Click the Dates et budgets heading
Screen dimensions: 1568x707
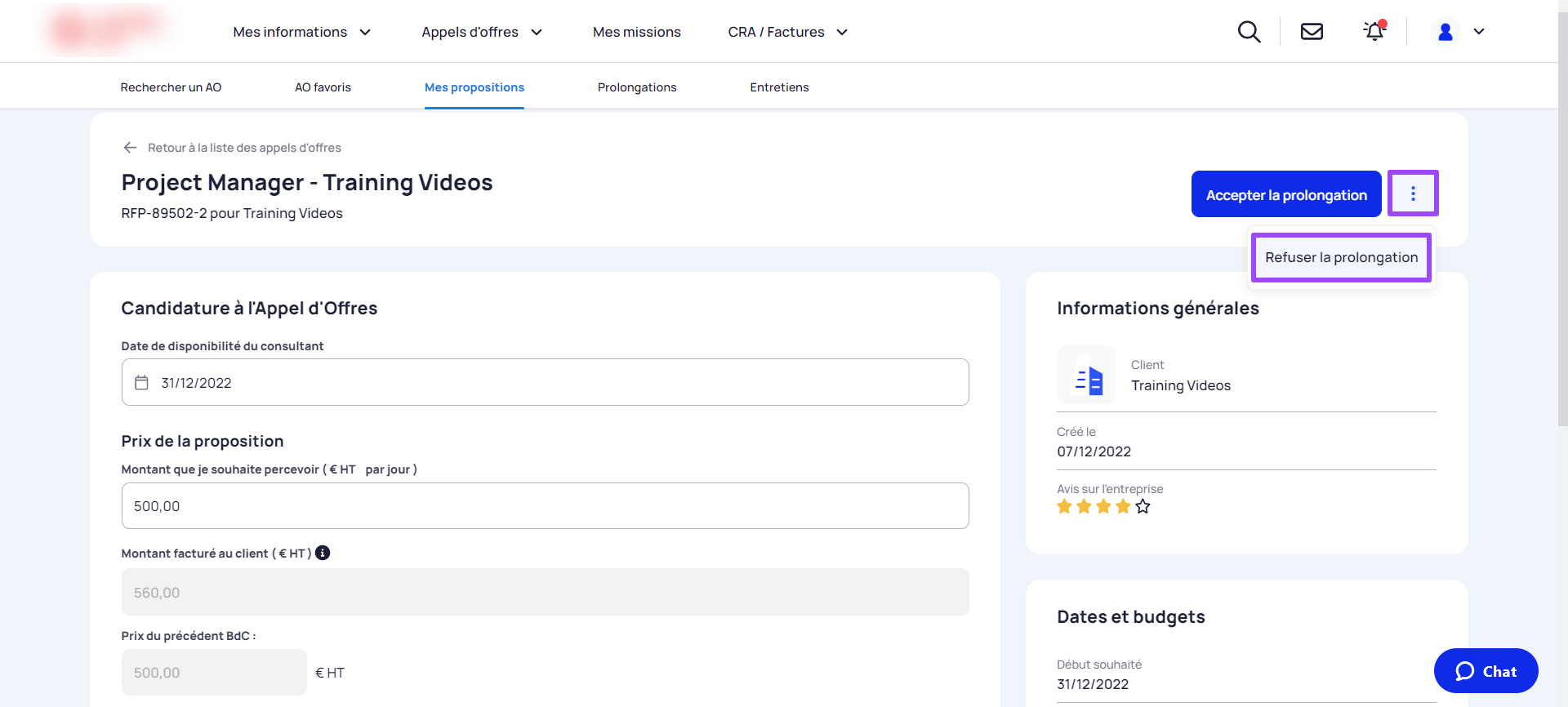1131,616
